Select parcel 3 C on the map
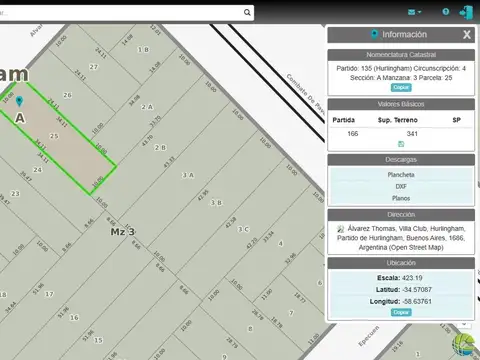The height and width of the screenshot is (360, 480). [243, 229]
